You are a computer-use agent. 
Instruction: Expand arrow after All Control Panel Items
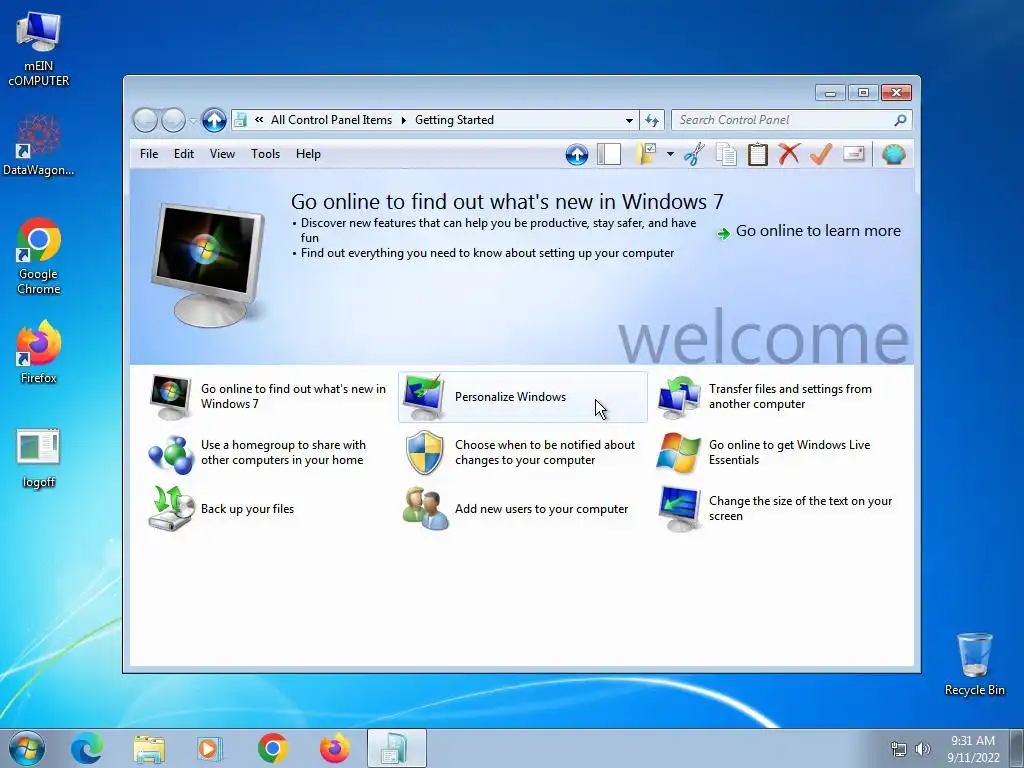[404, 120]
